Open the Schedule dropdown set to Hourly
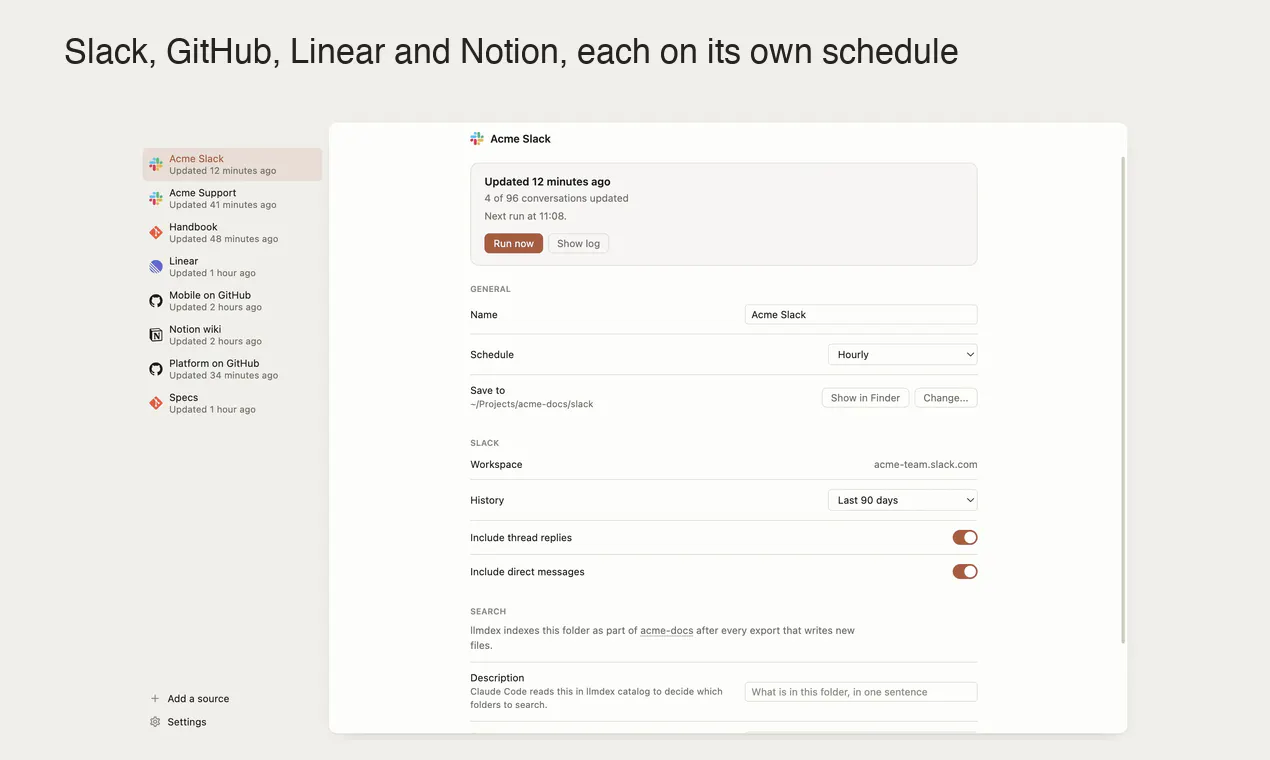 point(902,354)
